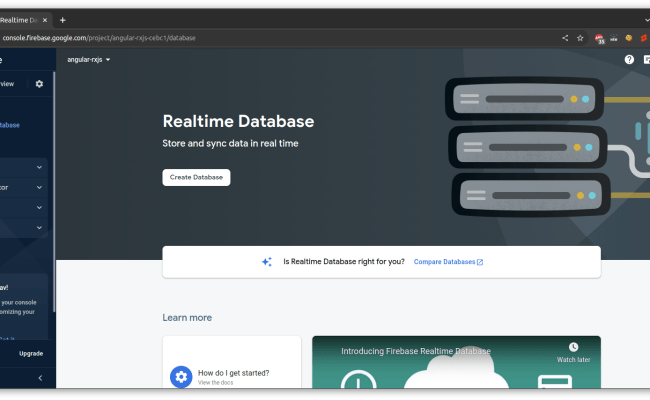The height and width of the screenshot is (400, 650).
Task: Collapse the sidebar with the left chevron
Action: [40, 378]
